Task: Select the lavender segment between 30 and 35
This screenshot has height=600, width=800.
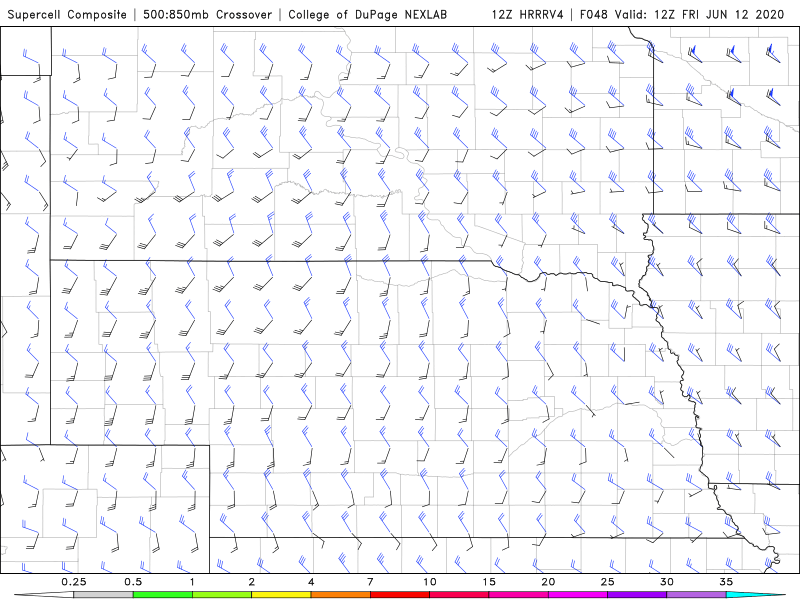Action: coord(696,595)
